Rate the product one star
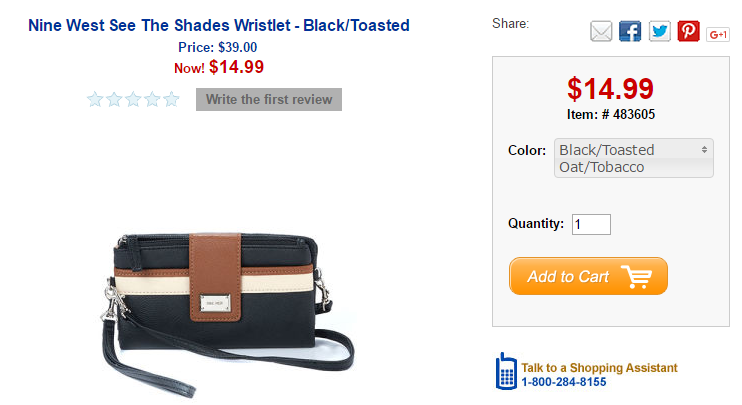 [95, 99]
